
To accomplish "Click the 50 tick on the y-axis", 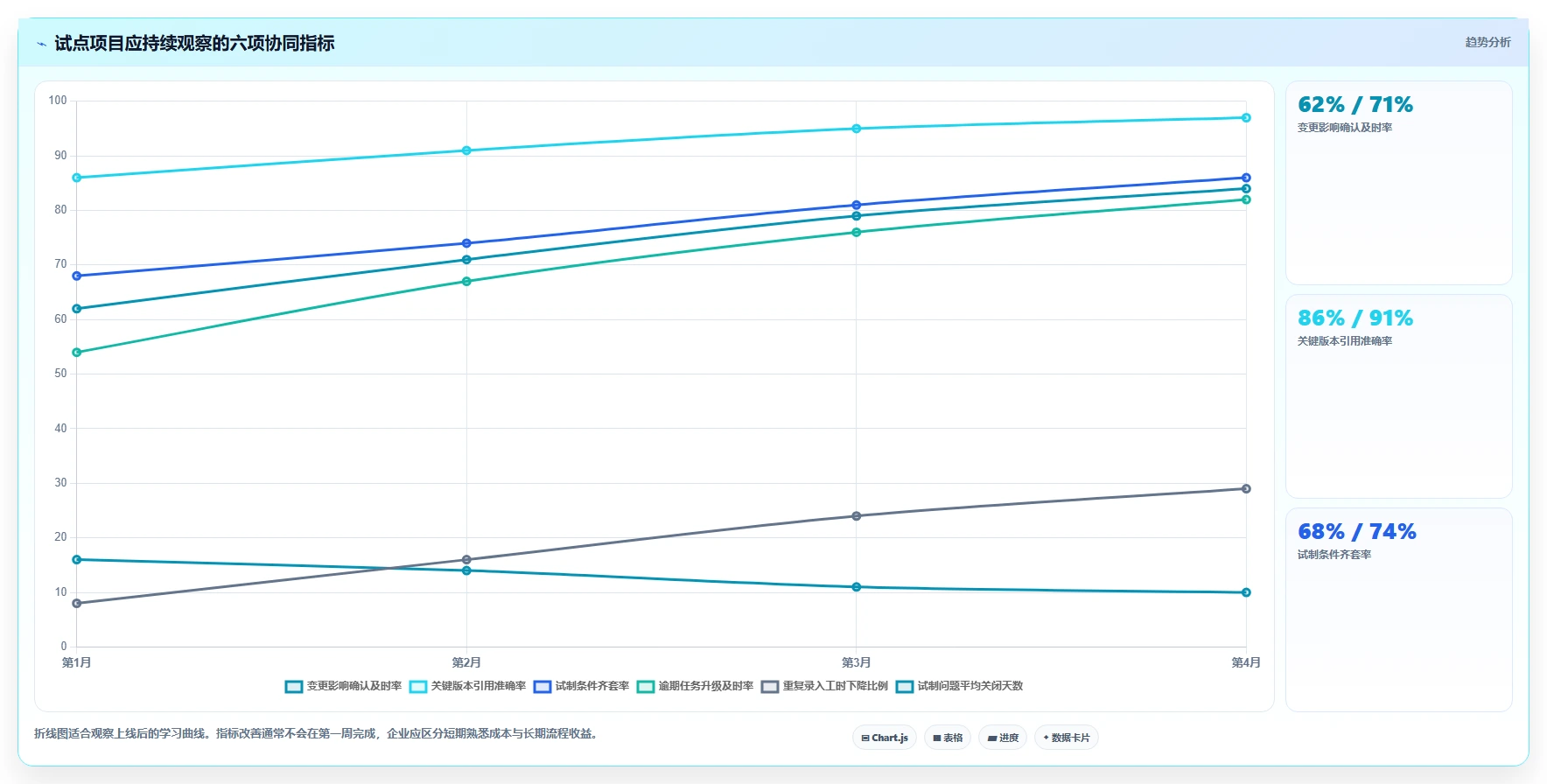I will click(x=60, y=374).
